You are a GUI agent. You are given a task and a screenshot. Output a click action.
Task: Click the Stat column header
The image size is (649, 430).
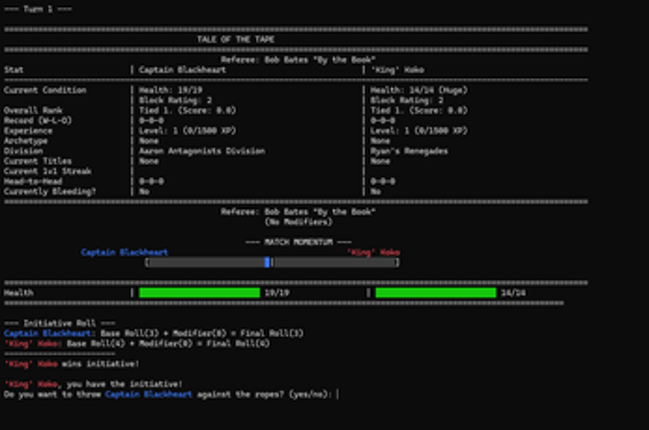click(x=14, y=70)
